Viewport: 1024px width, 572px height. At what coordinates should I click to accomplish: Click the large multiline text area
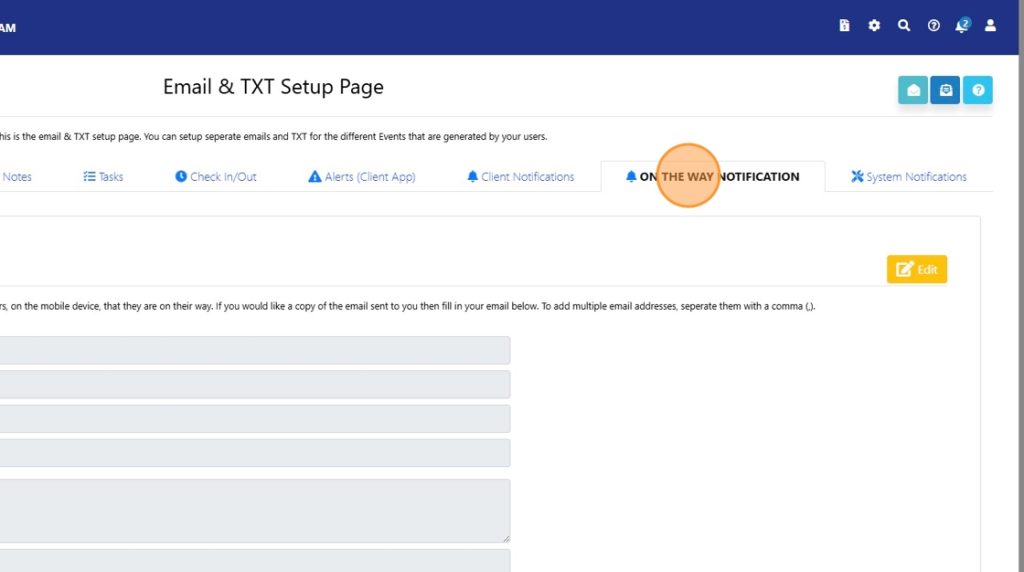[x=254, y=510]
